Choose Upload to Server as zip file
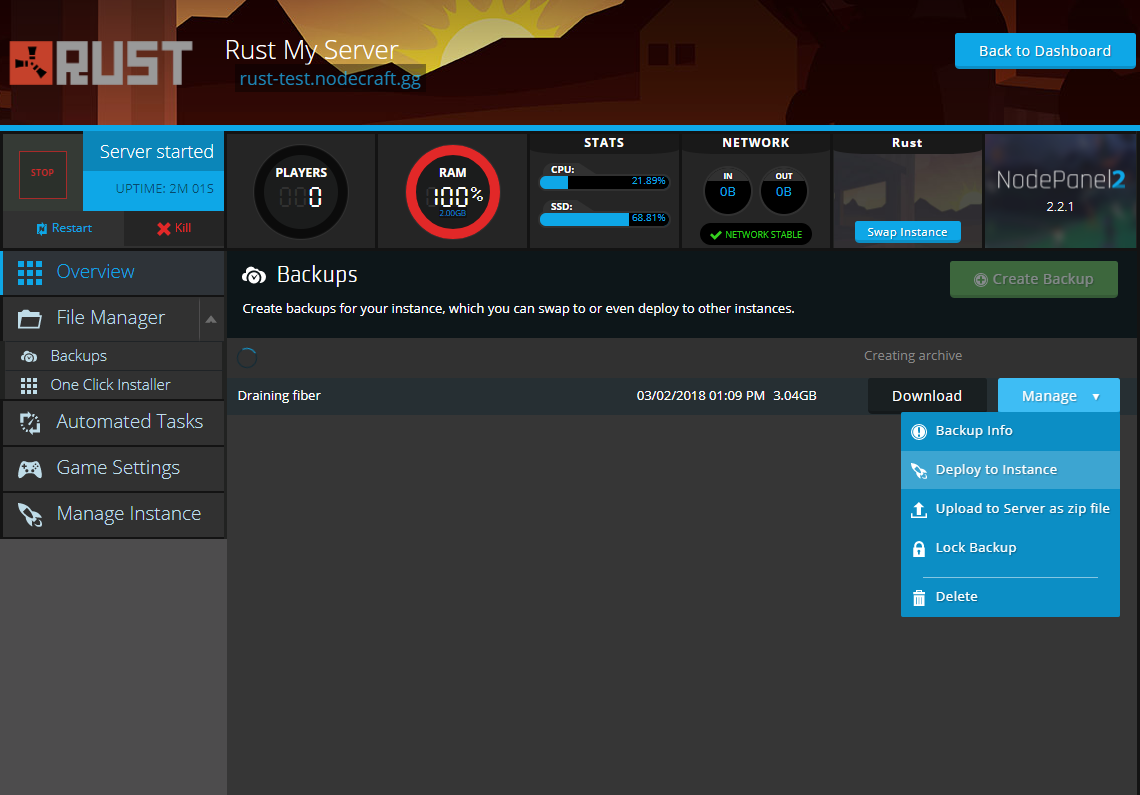1140x795 pixels. click(1021, 509)
